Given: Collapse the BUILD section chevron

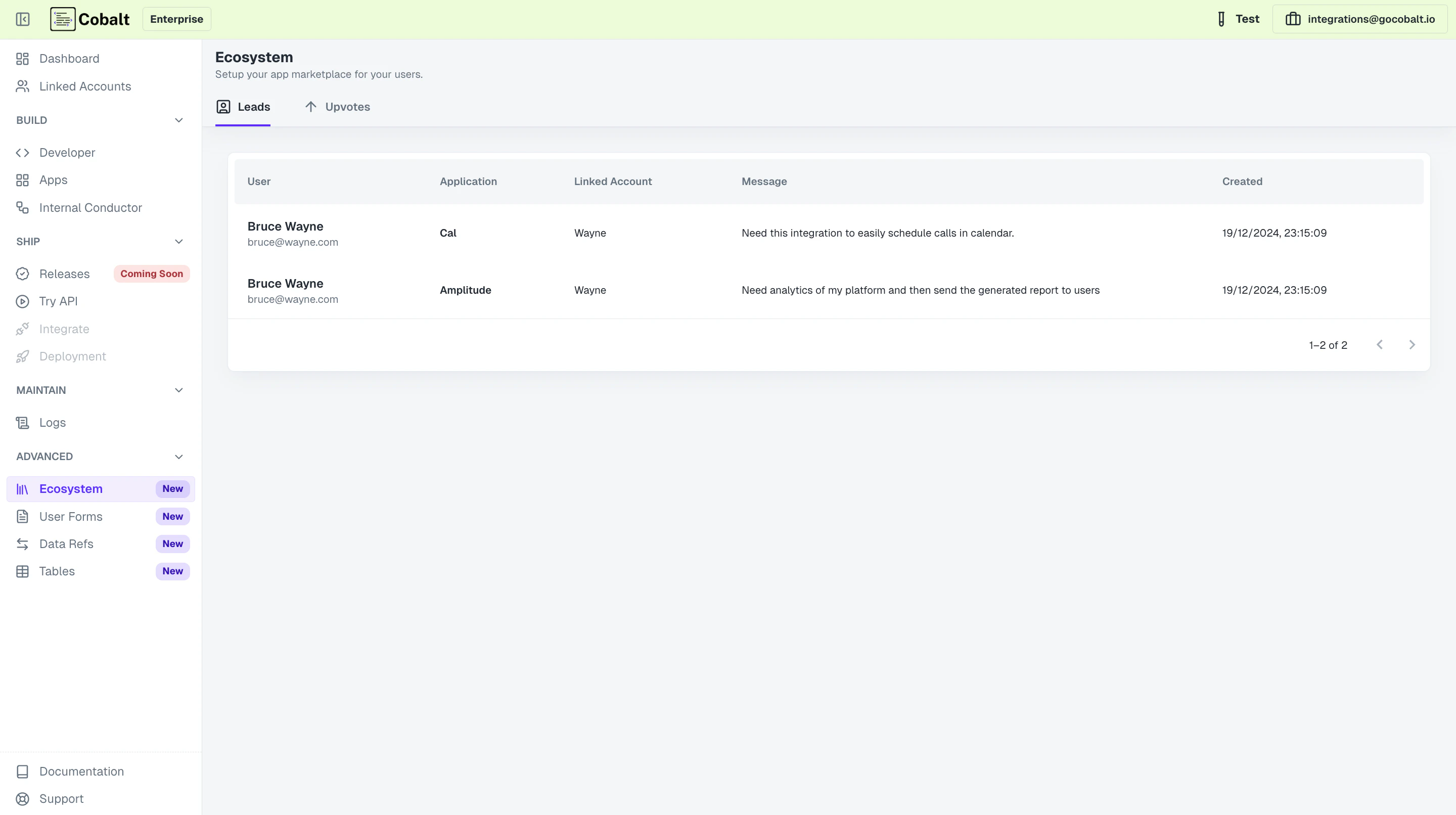Looking at the screenshot, I should [x=178, y=120].
